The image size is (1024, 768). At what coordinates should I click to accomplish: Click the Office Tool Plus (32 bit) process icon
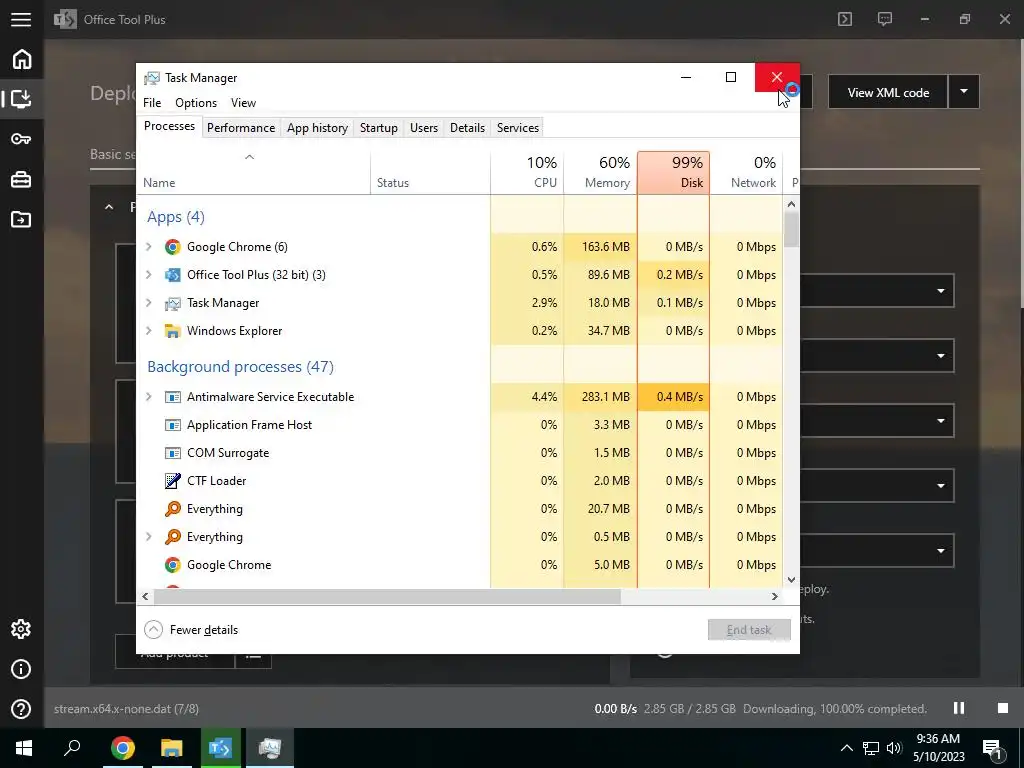click(172, 275)
